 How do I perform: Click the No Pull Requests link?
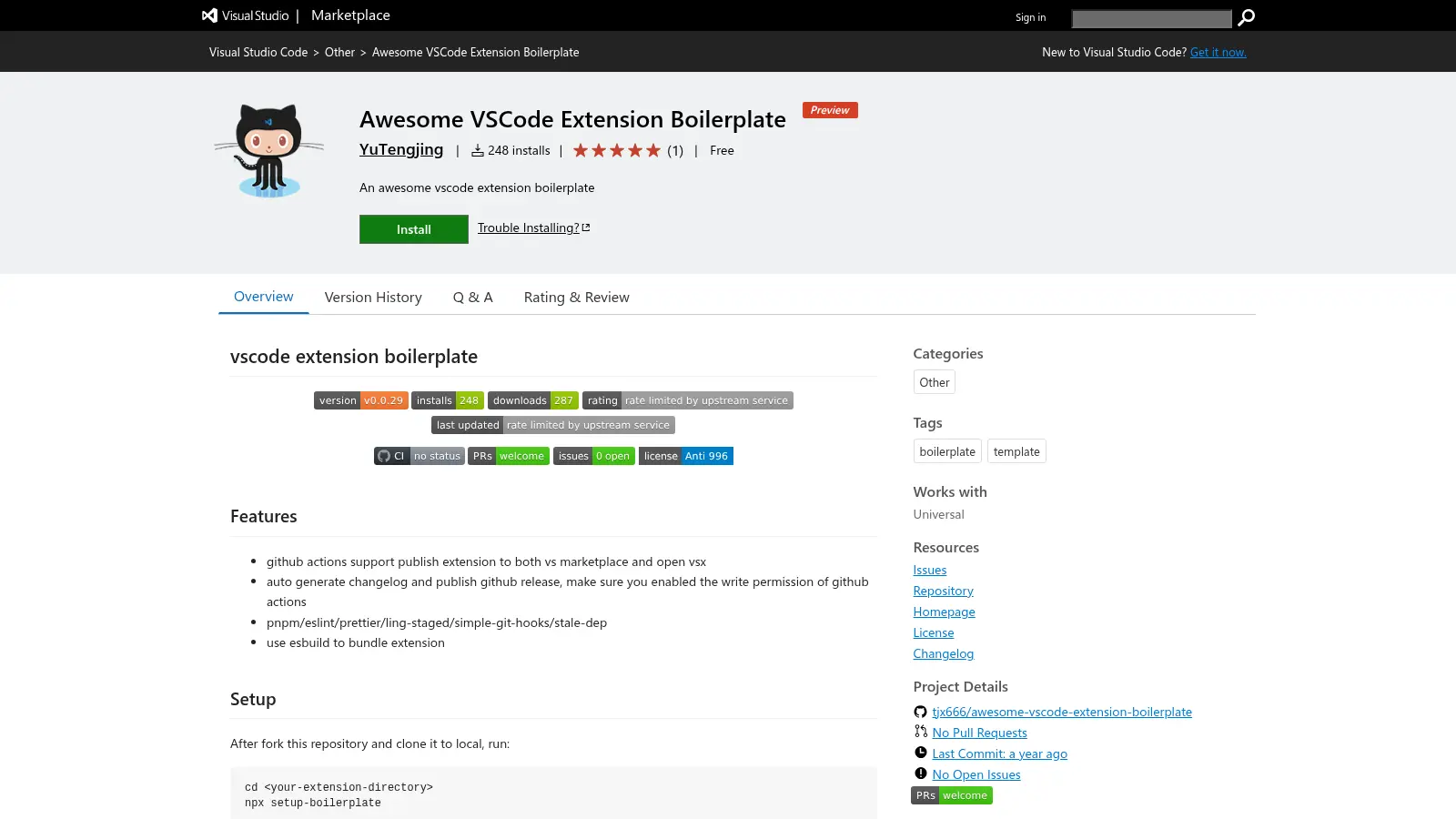979,733
